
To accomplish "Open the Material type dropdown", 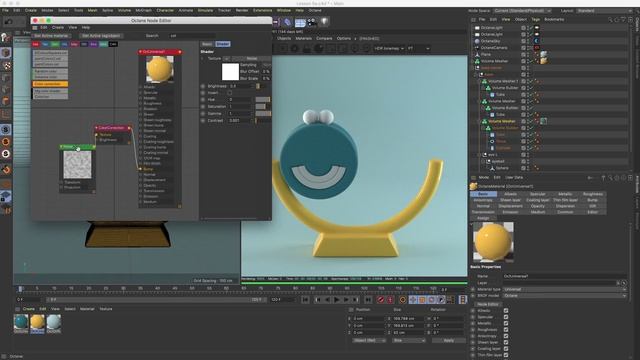I will coord(564,289).
